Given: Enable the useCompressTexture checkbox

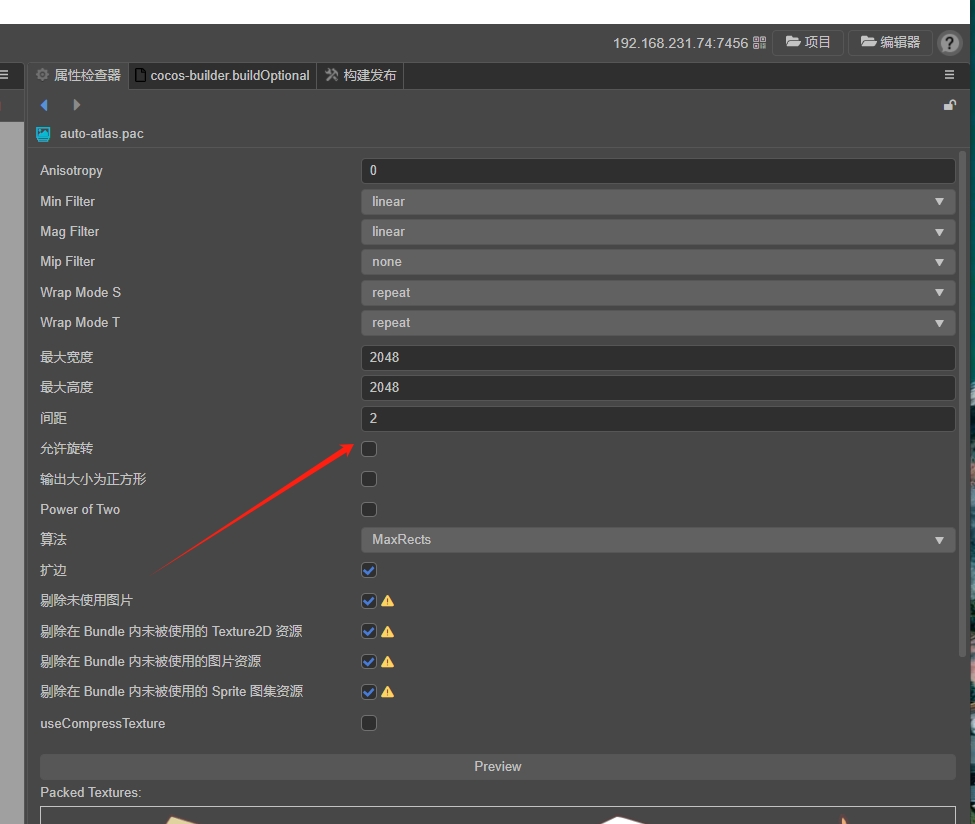Looking at the screenshot, I should point(369,723).
